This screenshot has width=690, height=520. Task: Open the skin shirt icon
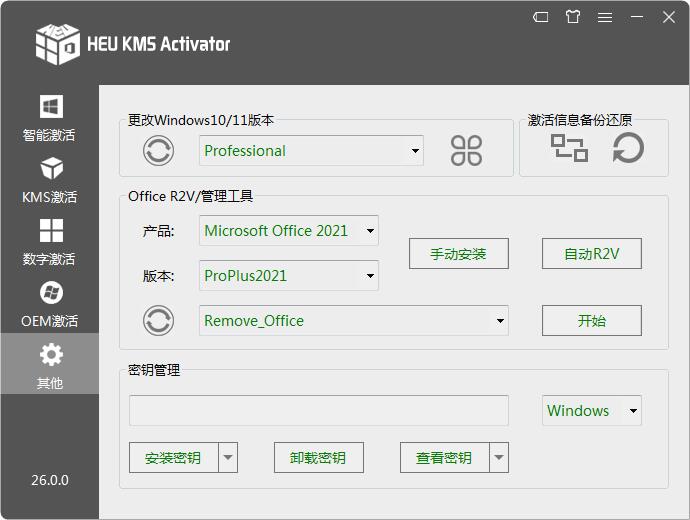tap(573, 17)
